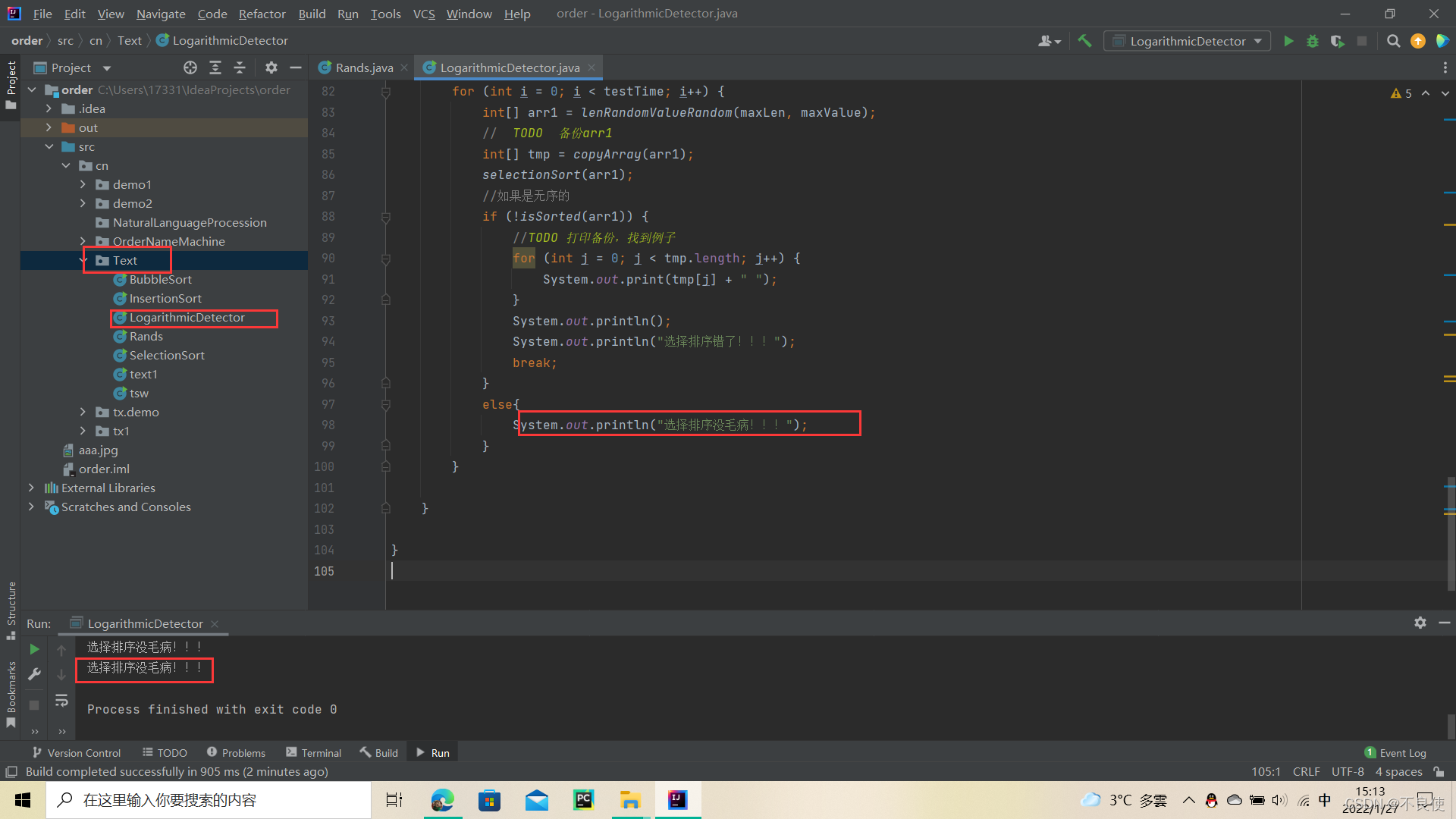Click the Run menu in menu bar
Image resolution: width=1456 pixels, height=819 pixels.
(346, 13)
